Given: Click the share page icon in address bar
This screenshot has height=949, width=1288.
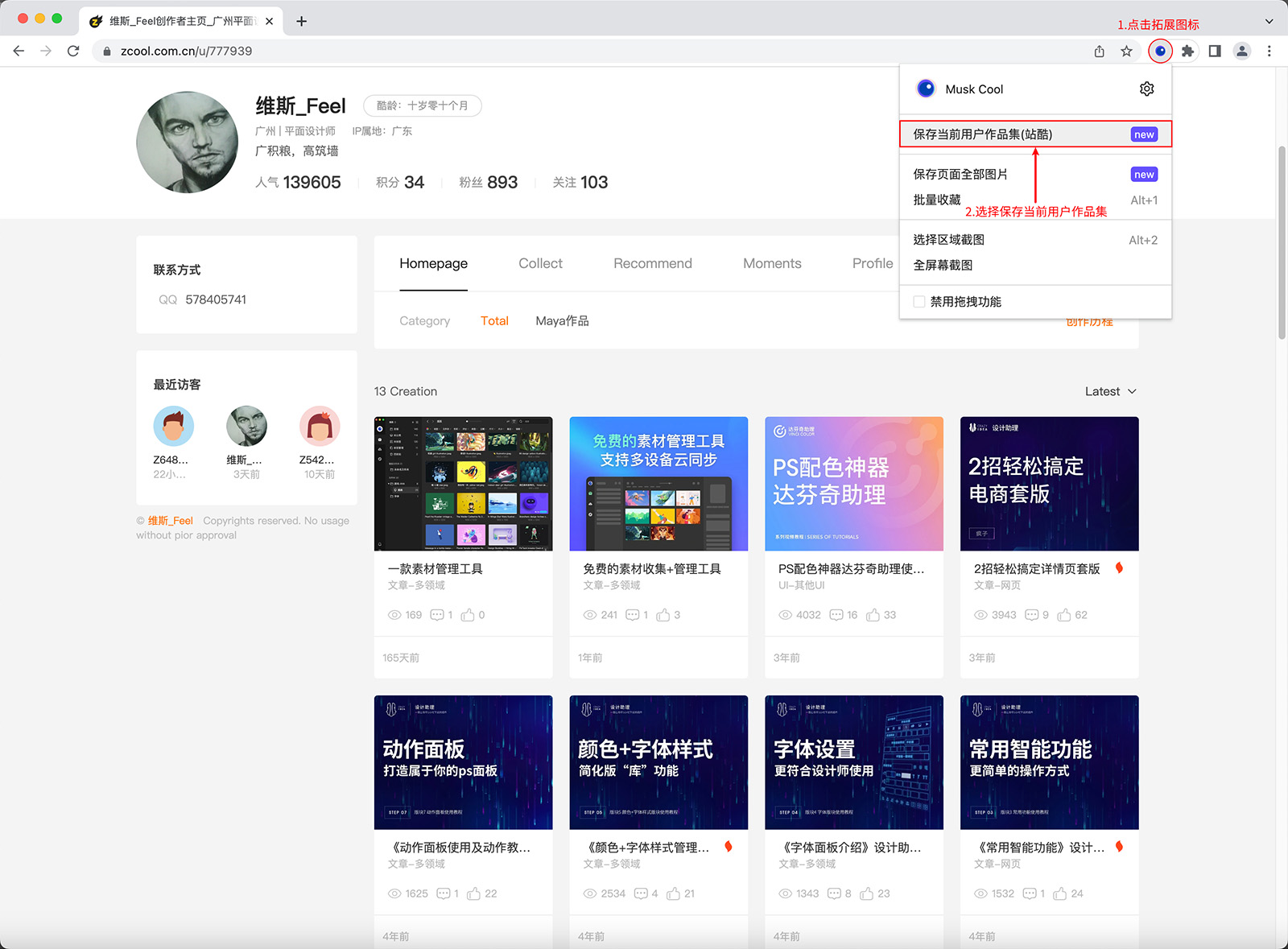Looking at the screenshot, I should 1100,51.
